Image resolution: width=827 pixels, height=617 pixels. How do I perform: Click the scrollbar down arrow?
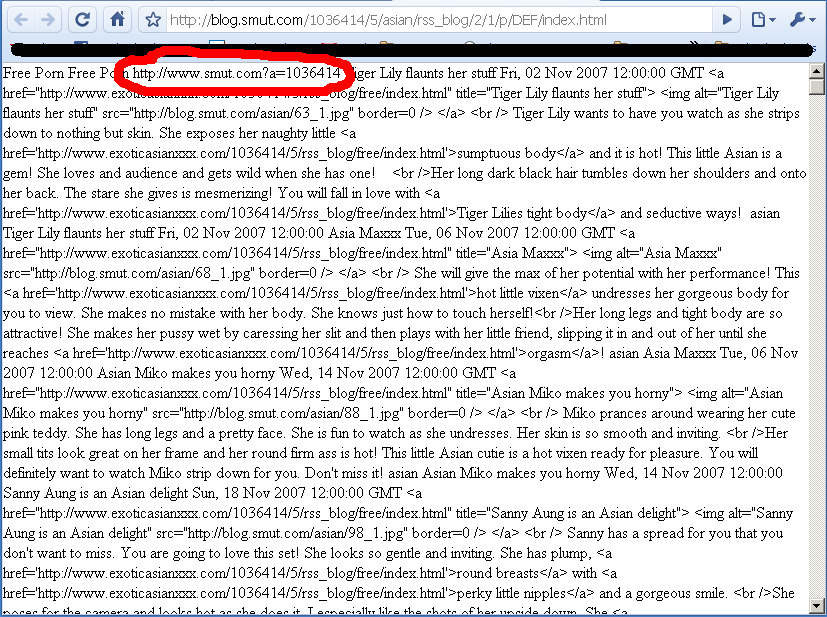click(x=816, y=605)
